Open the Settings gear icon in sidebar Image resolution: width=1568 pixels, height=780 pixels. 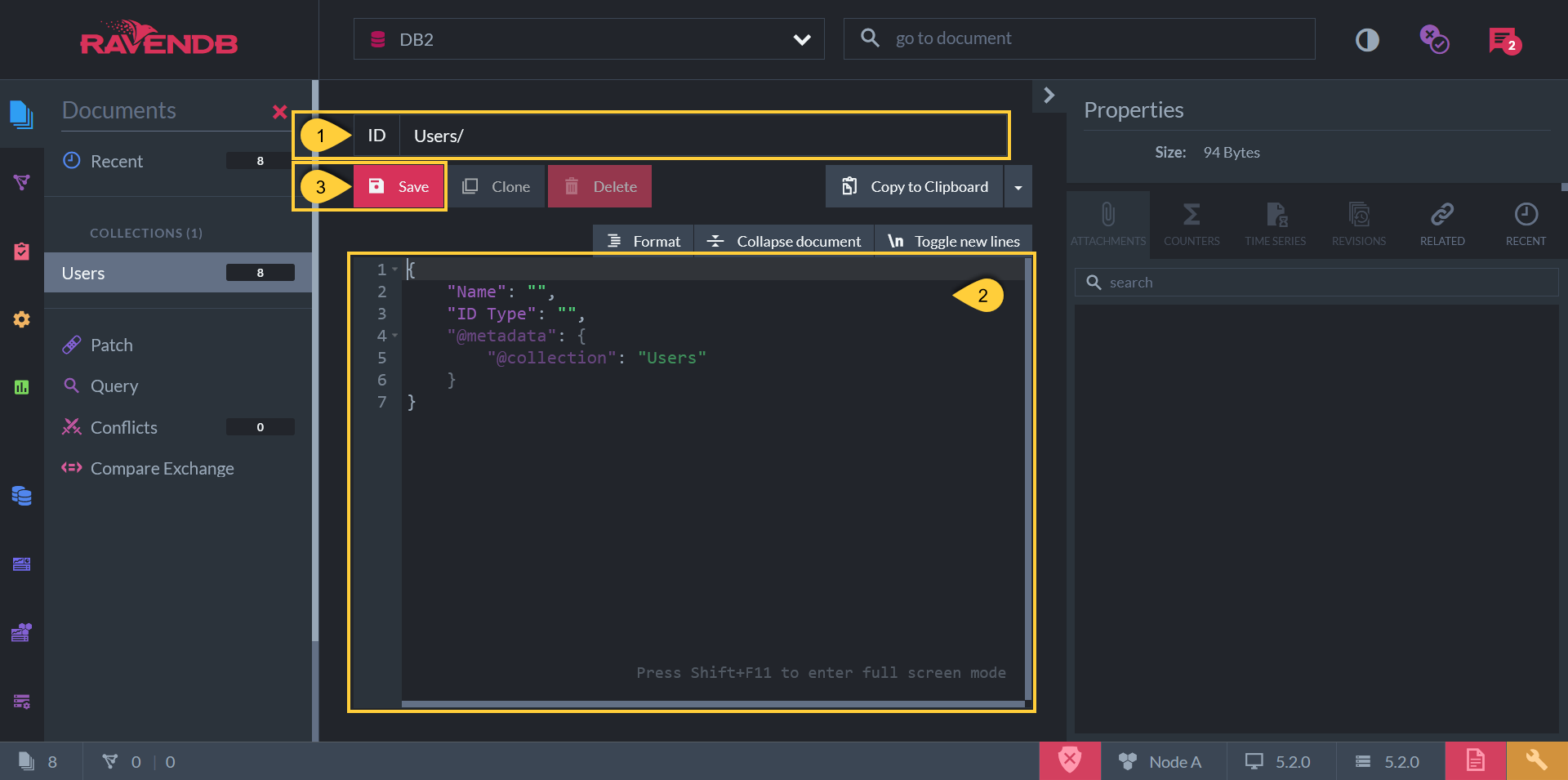(x=21, y=319)
